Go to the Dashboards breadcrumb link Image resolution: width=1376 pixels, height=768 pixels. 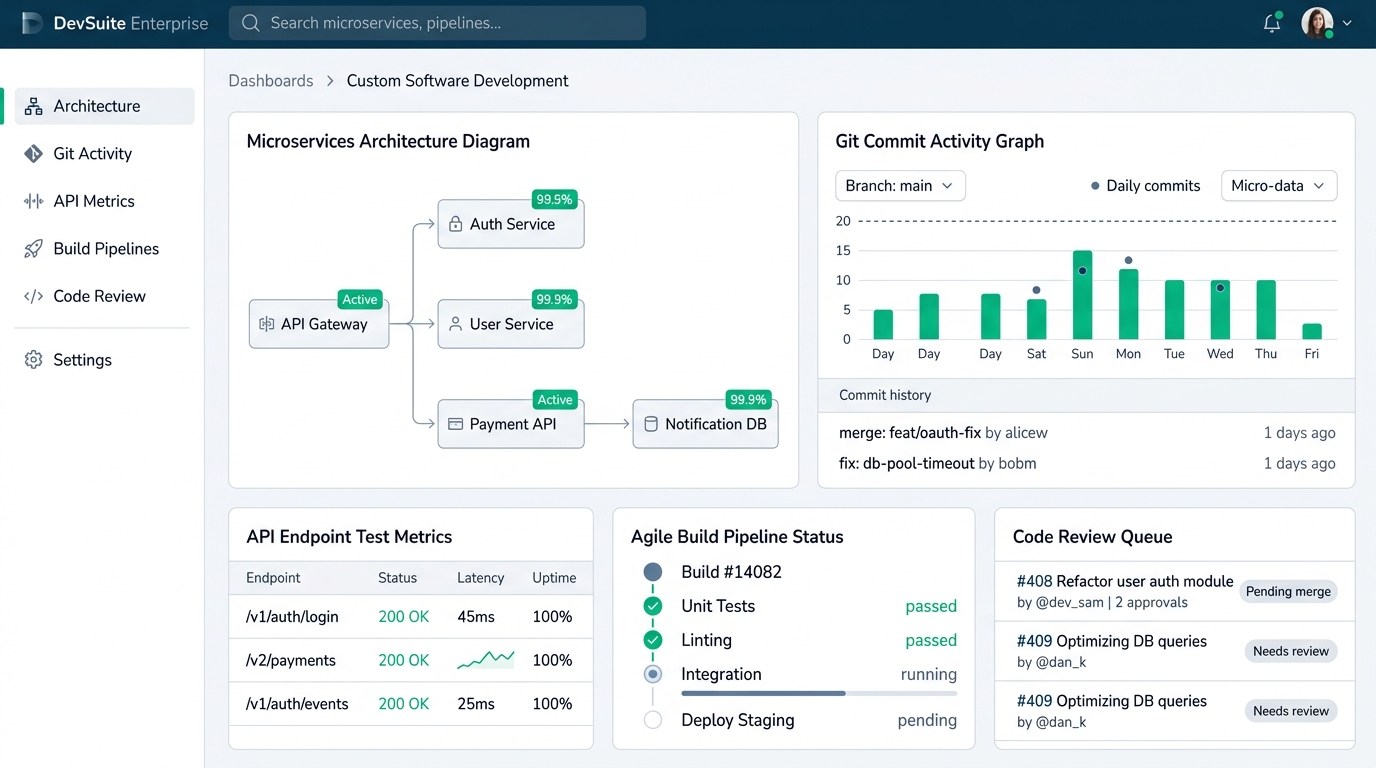[x=271, y=81]
